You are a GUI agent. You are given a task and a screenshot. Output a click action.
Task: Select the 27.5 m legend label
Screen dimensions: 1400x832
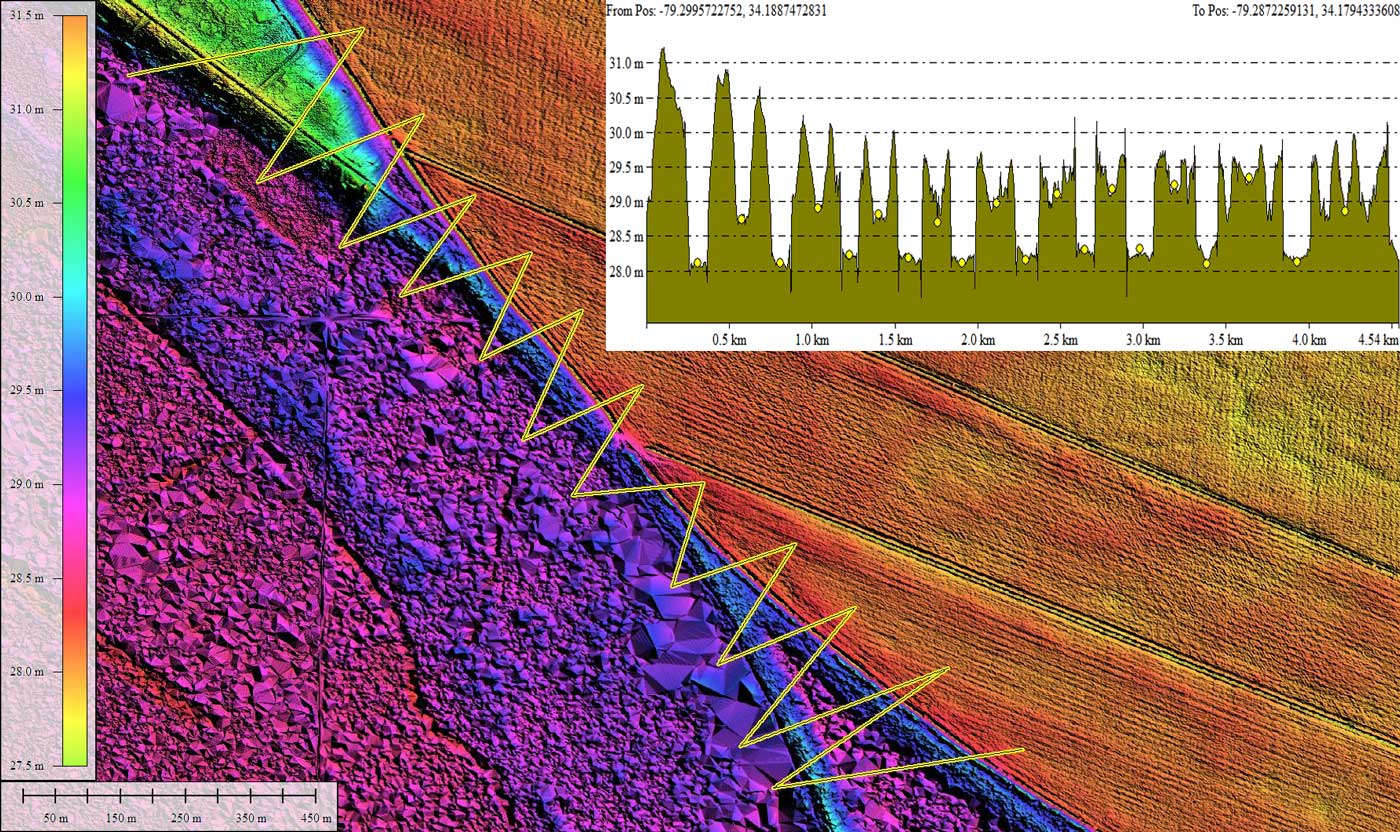point(26,765)
